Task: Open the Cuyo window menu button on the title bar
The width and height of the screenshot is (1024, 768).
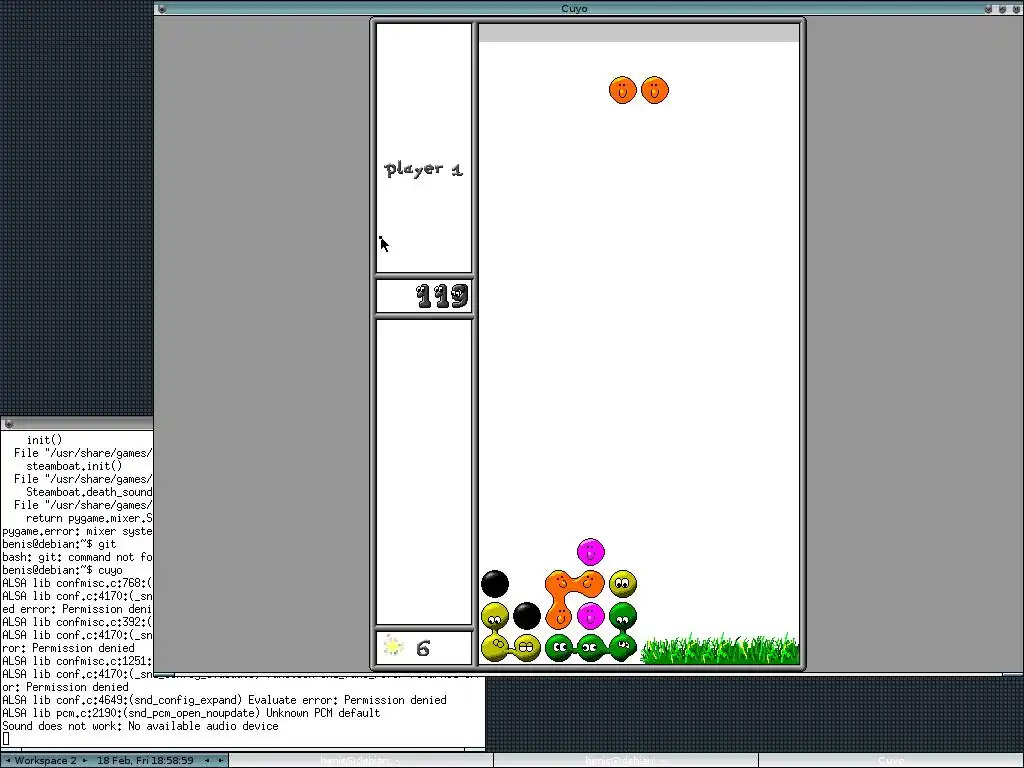Action: [162, 8]
